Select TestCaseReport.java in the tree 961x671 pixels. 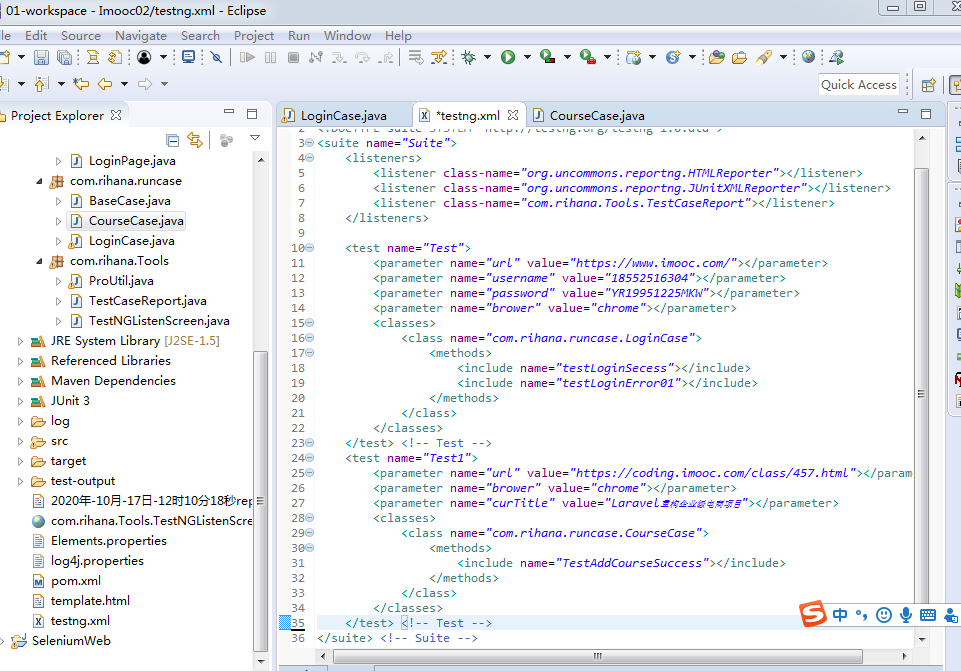click(x=147, y=301)
